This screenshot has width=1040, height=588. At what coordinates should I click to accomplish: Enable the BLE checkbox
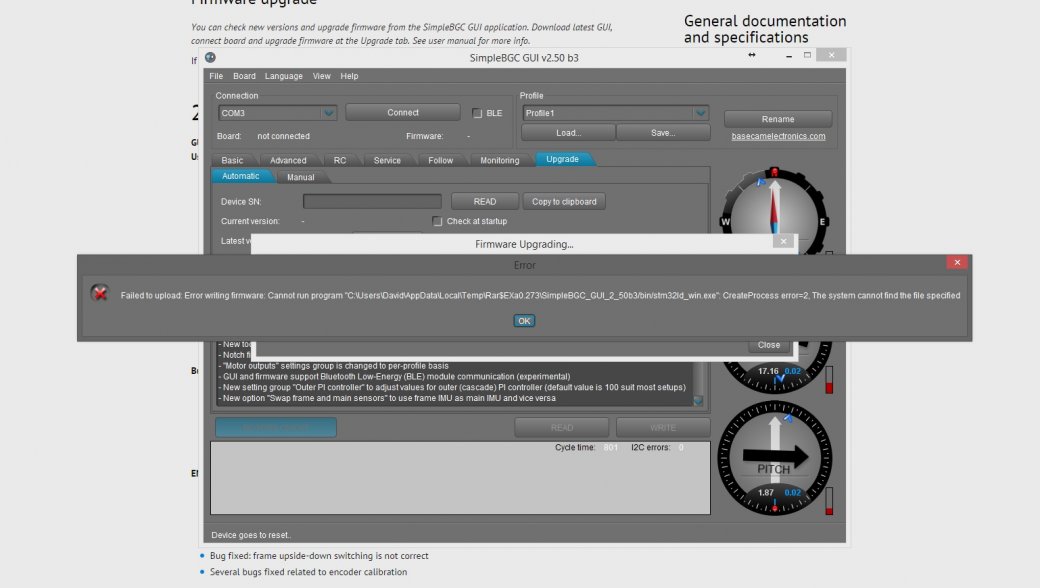point(477,113)
